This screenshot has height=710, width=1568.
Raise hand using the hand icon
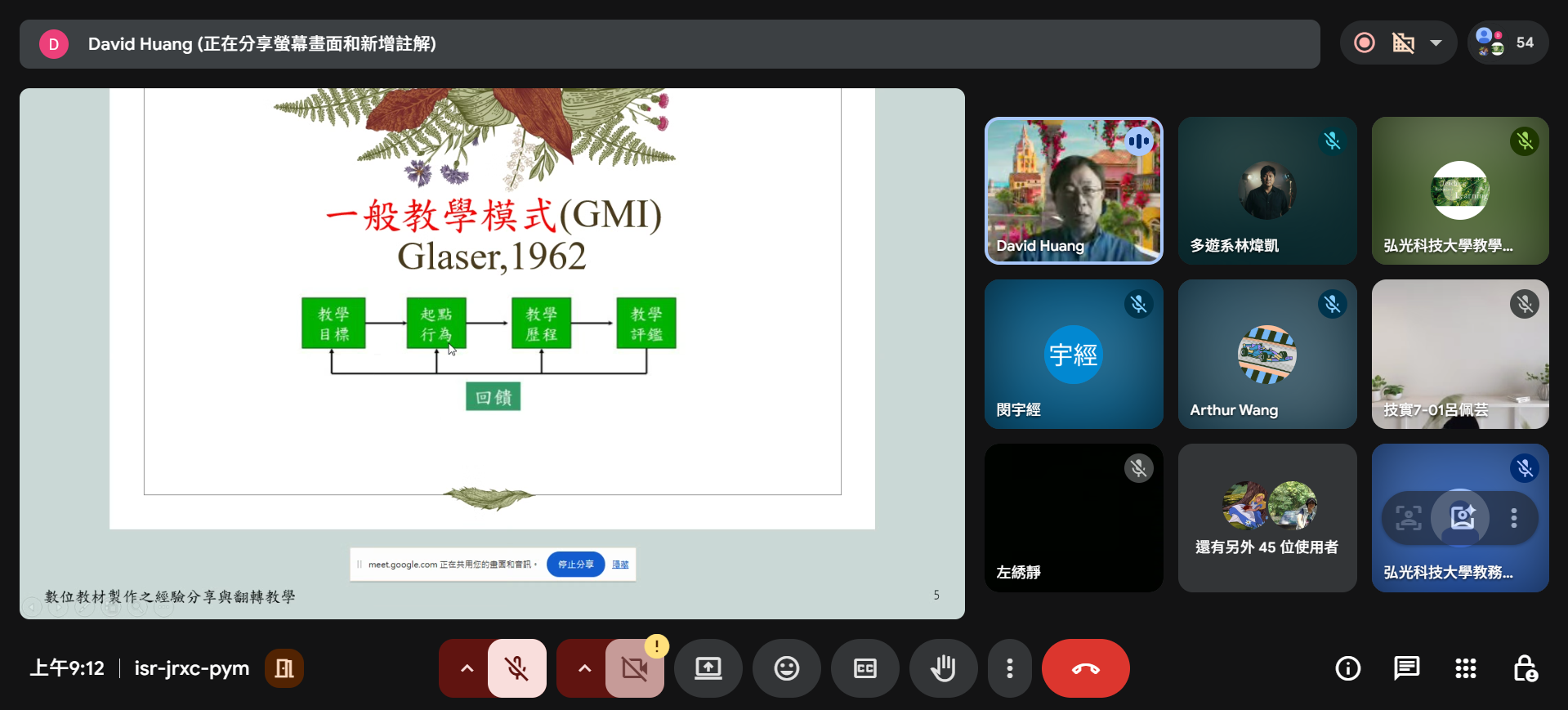(x=943, y=668)
